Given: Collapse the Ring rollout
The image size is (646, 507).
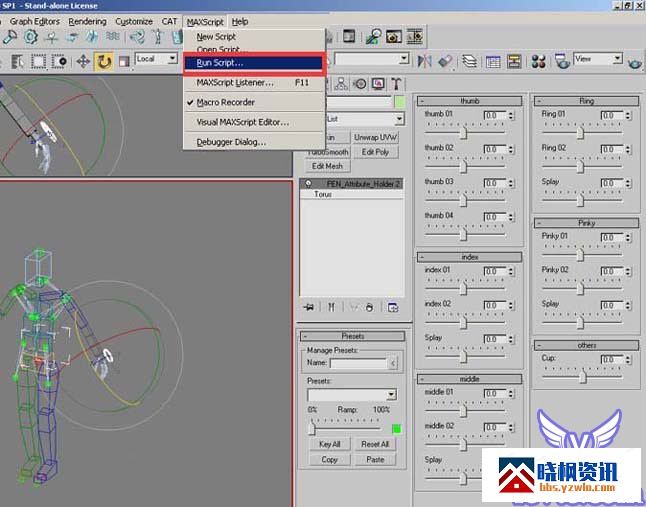Looking at the screenshot, I should (586, 101).
